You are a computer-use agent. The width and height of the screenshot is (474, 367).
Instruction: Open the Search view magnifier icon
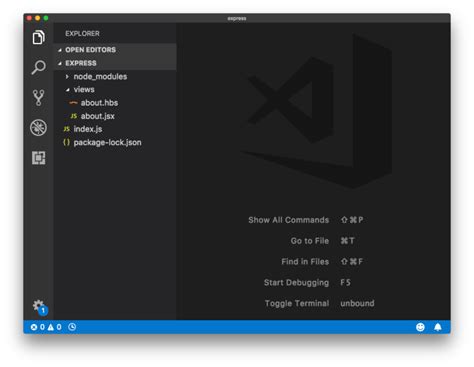[x=39, y=67]
